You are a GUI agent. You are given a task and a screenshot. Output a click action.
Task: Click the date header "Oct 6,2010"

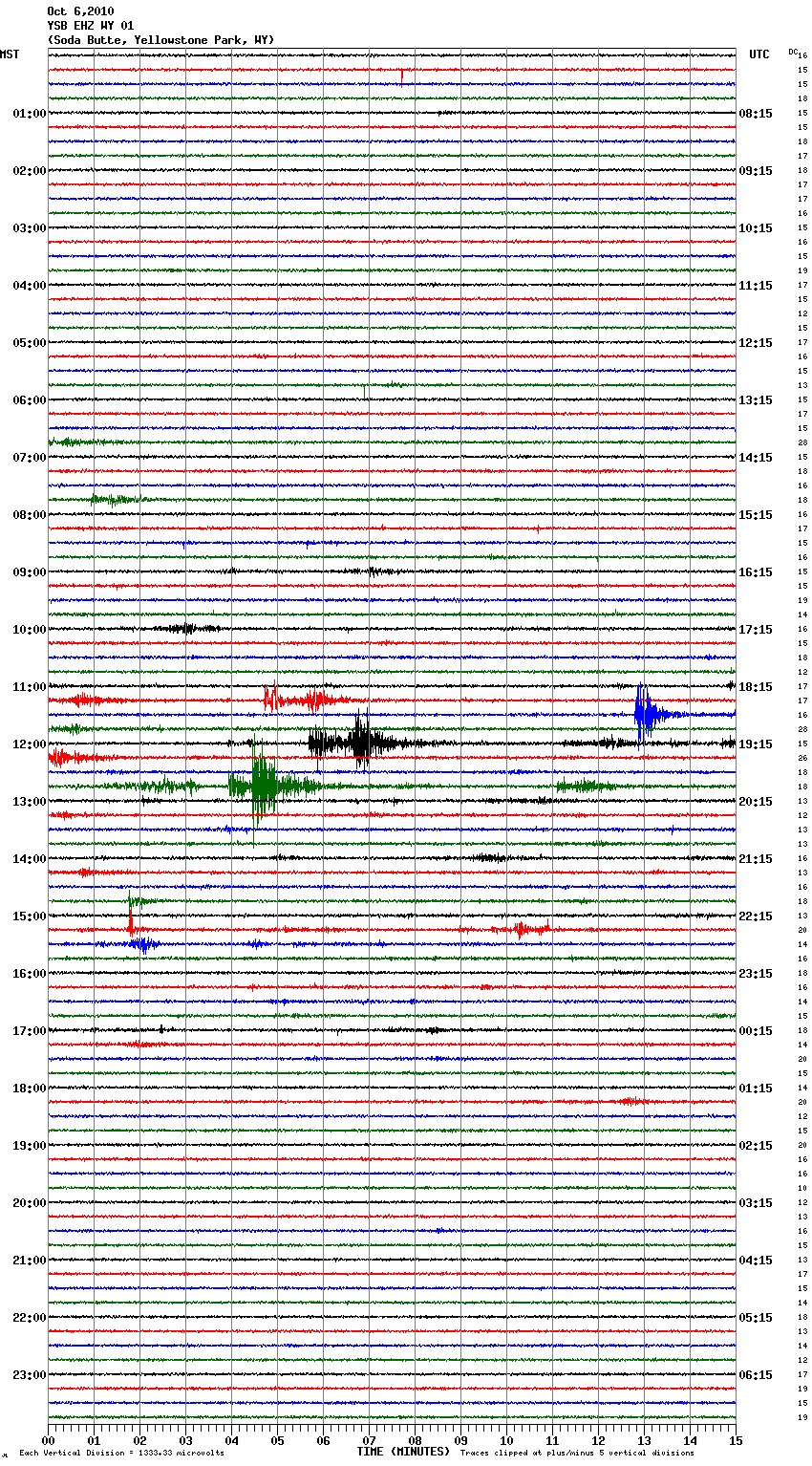[80, 11]
